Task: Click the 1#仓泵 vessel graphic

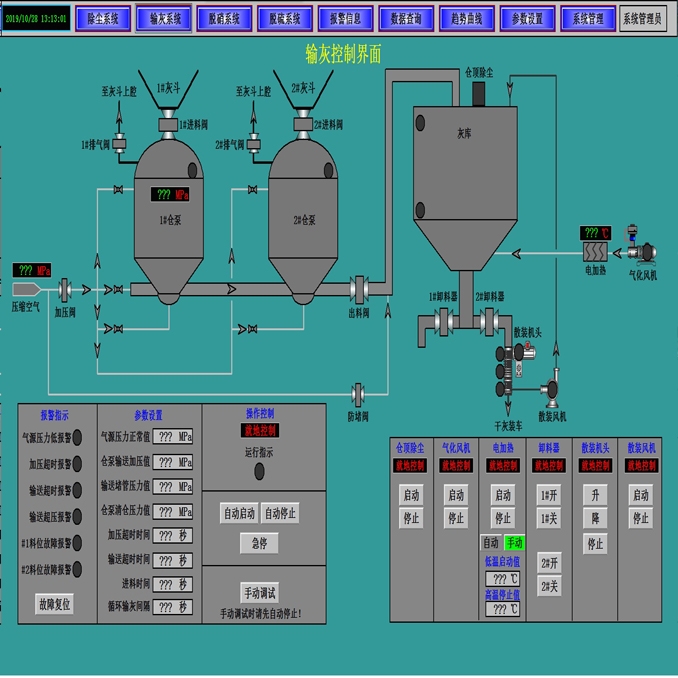Action: coord(169,222)
